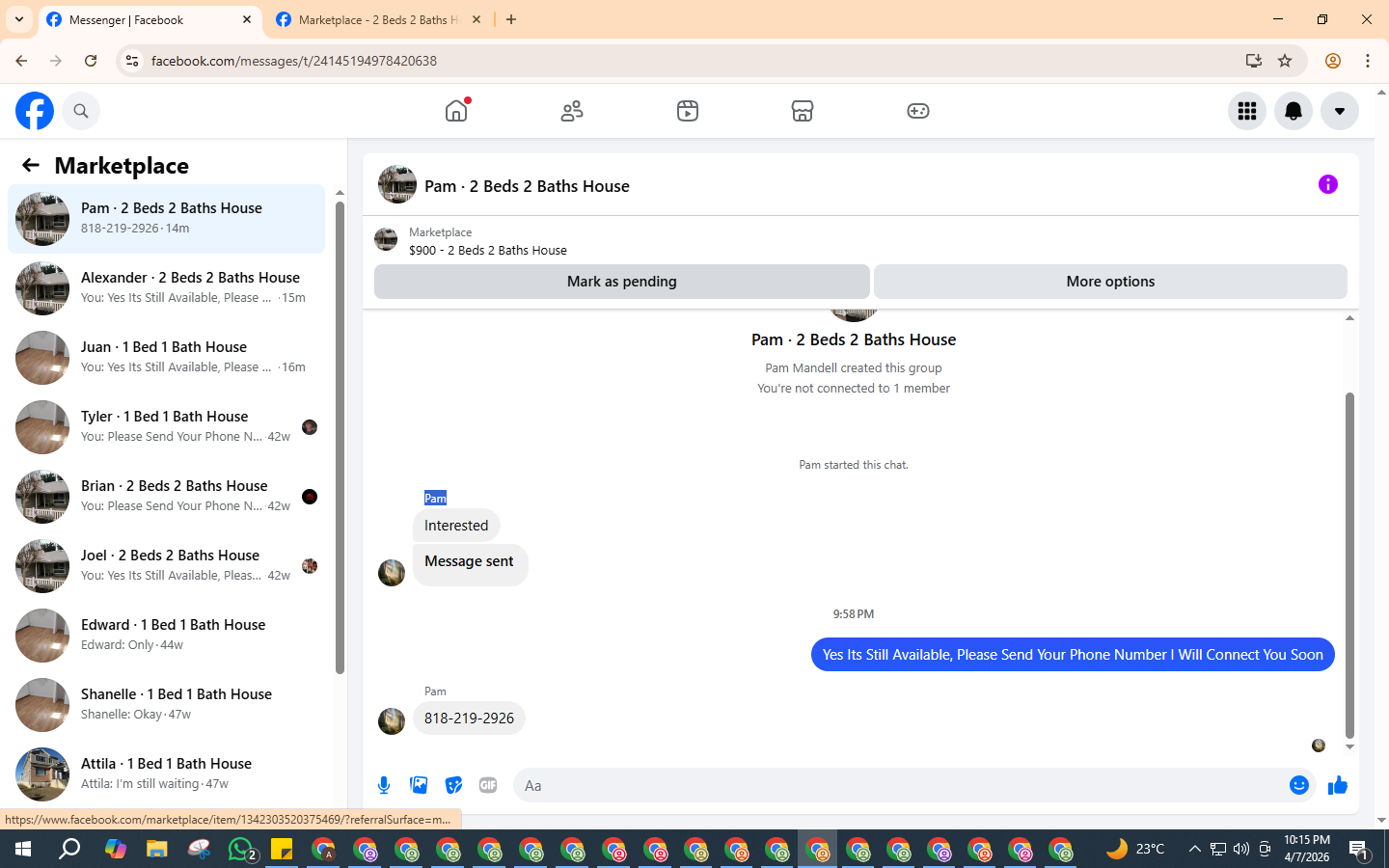Open the Juan · 1 Bed 1 Bath House chat
This screenshot has width=1389, height=868.
pos(166,358)
